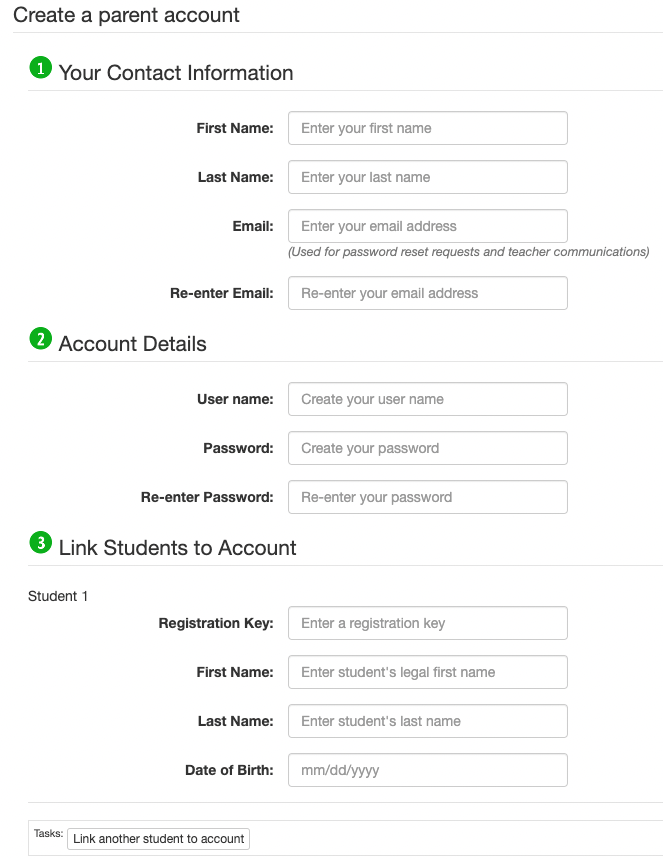Click the Create a parent account title

tap(126, 15)
